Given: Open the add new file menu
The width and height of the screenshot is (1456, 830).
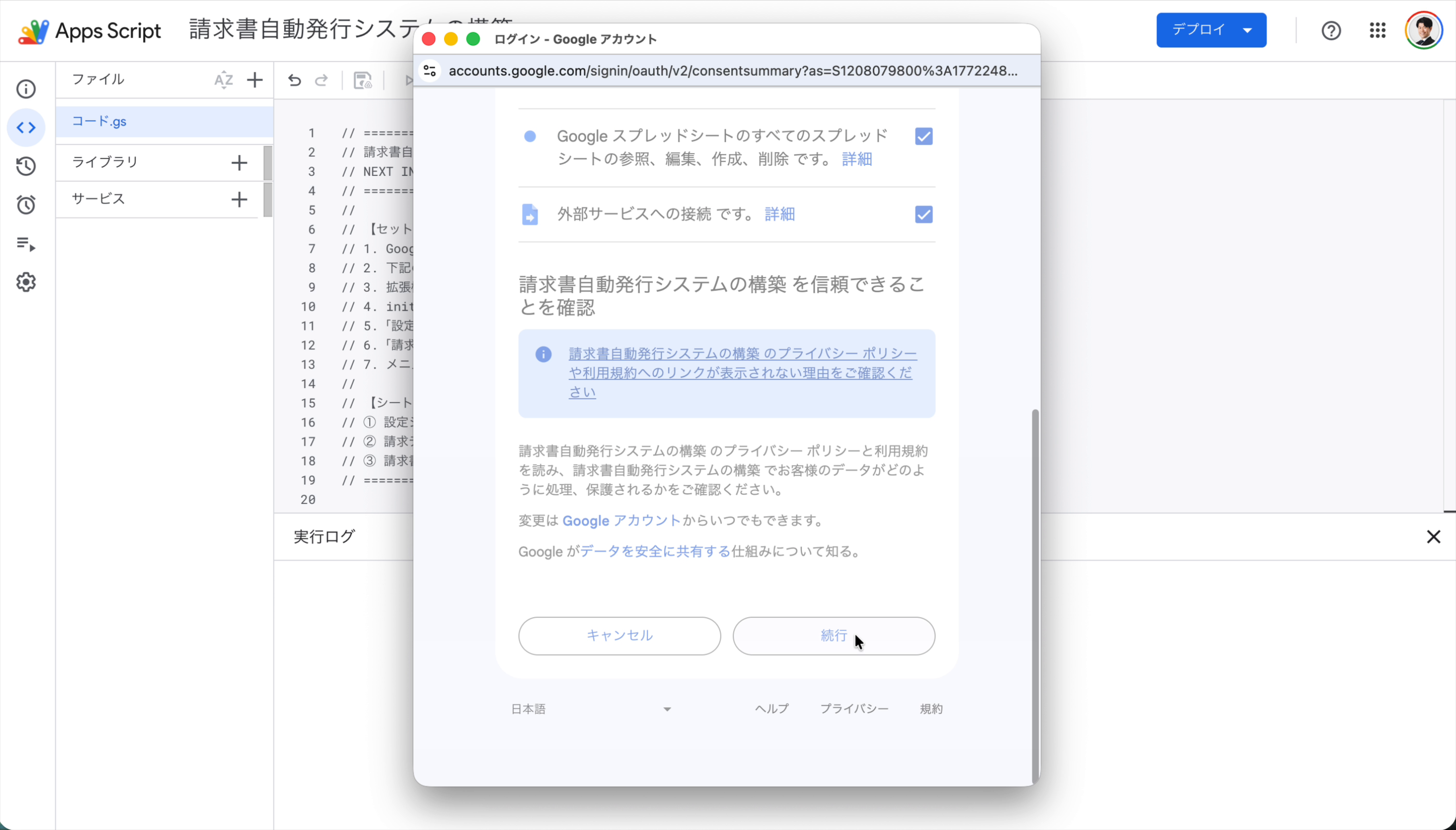Looking at the screenshot, I should coord(254,80).
